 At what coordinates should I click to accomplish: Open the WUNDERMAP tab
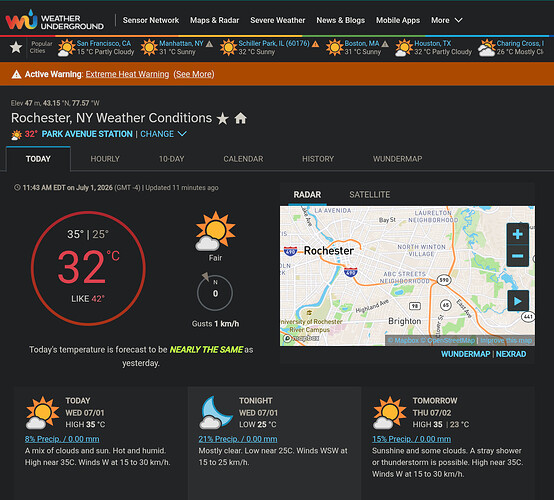tap(397, 159)
